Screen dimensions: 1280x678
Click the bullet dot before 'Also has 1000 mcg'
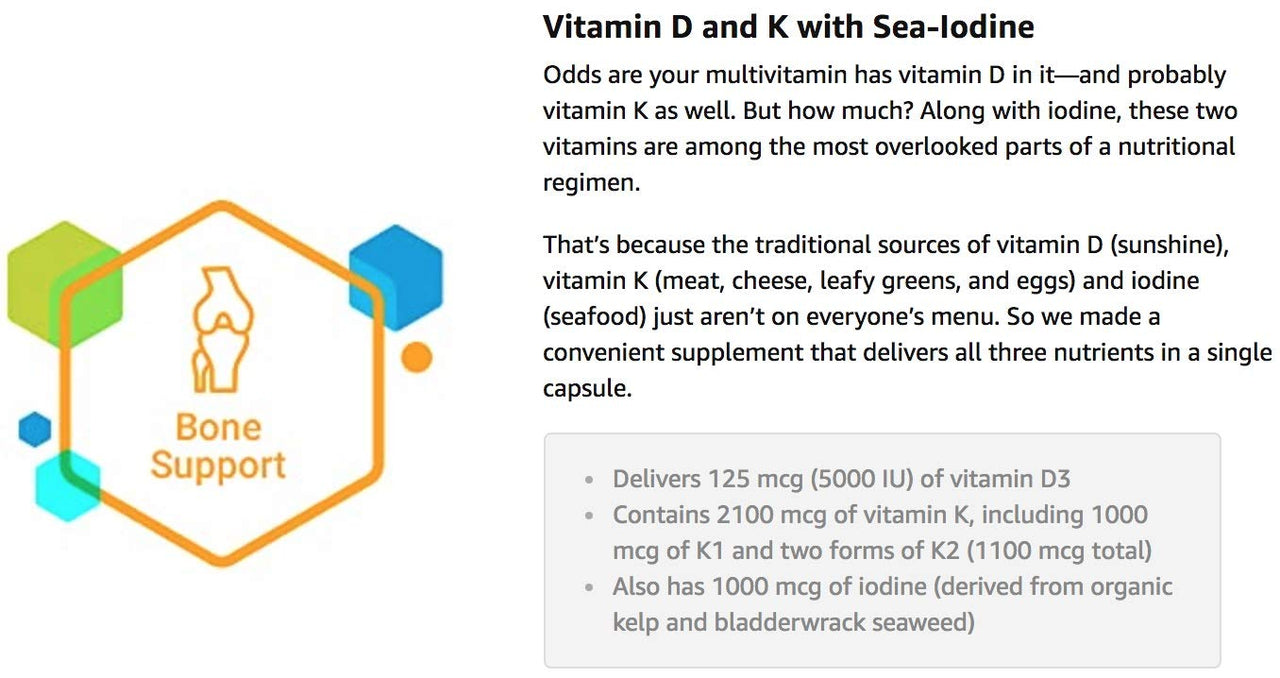[x=590, y=587]
